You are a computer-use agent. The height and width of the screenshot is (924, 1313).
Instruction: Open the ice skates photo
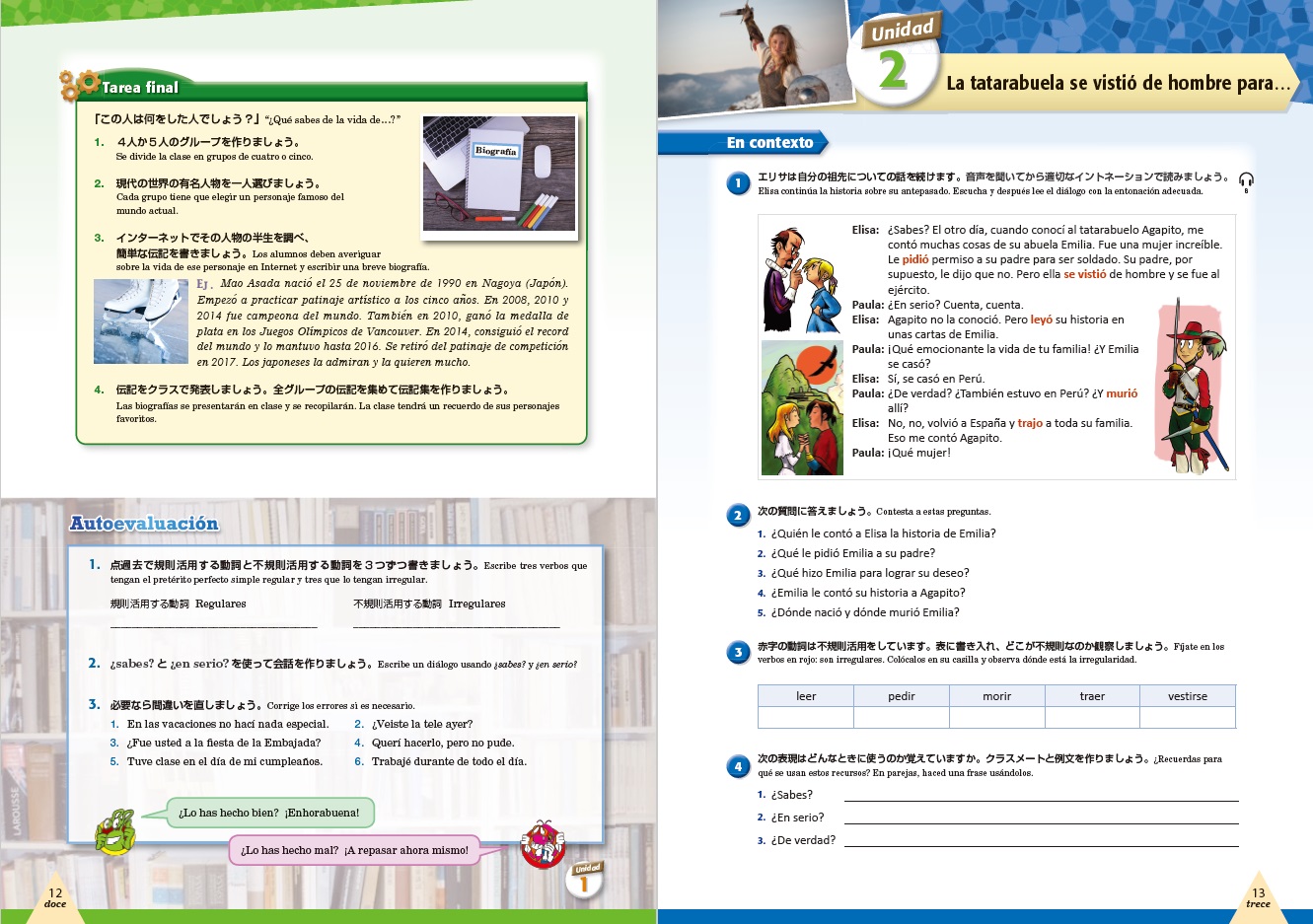pyautogui.click(x=141, y=321)
